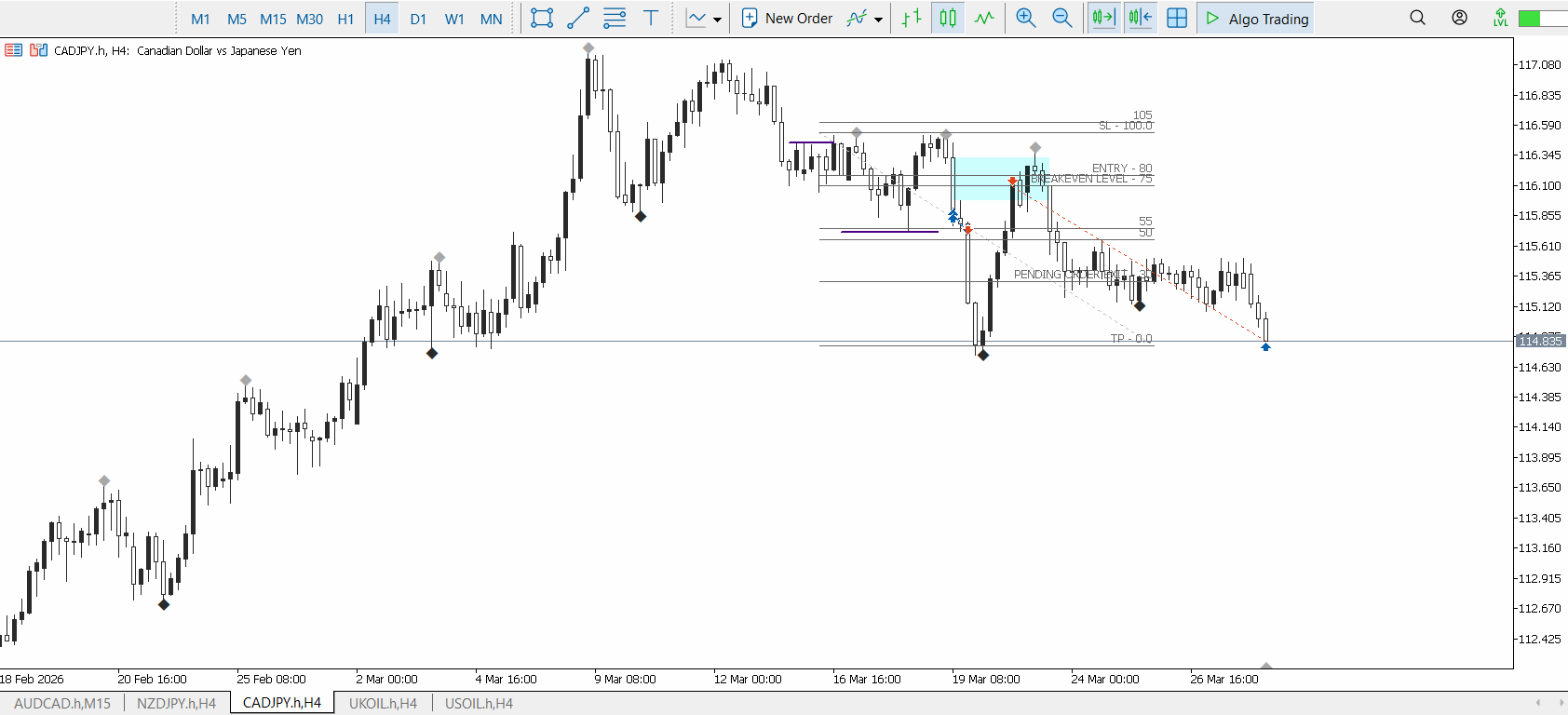Click New Order button
This screenshot has width=1568, height=715.
coord(788,19)
